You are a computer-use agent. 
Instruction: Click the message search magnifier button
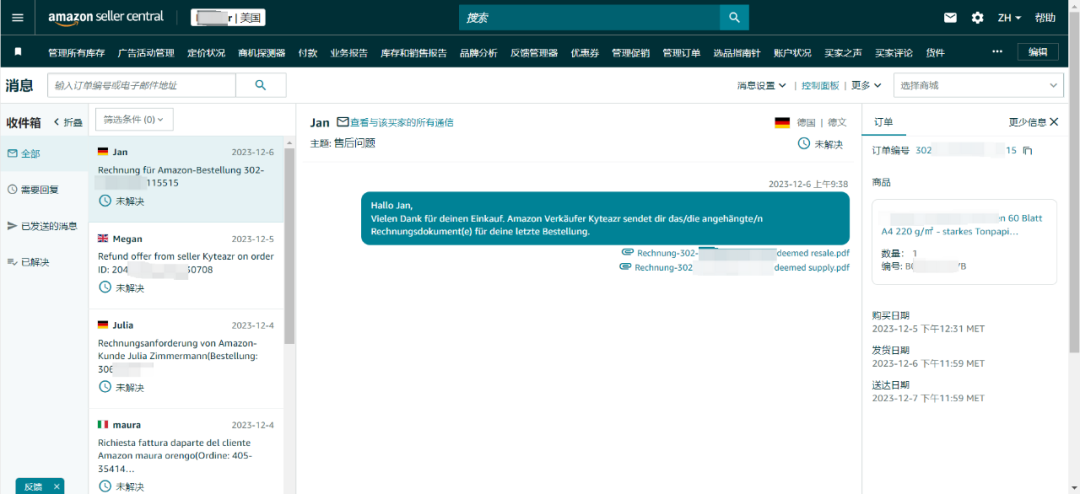pos(261,85)
